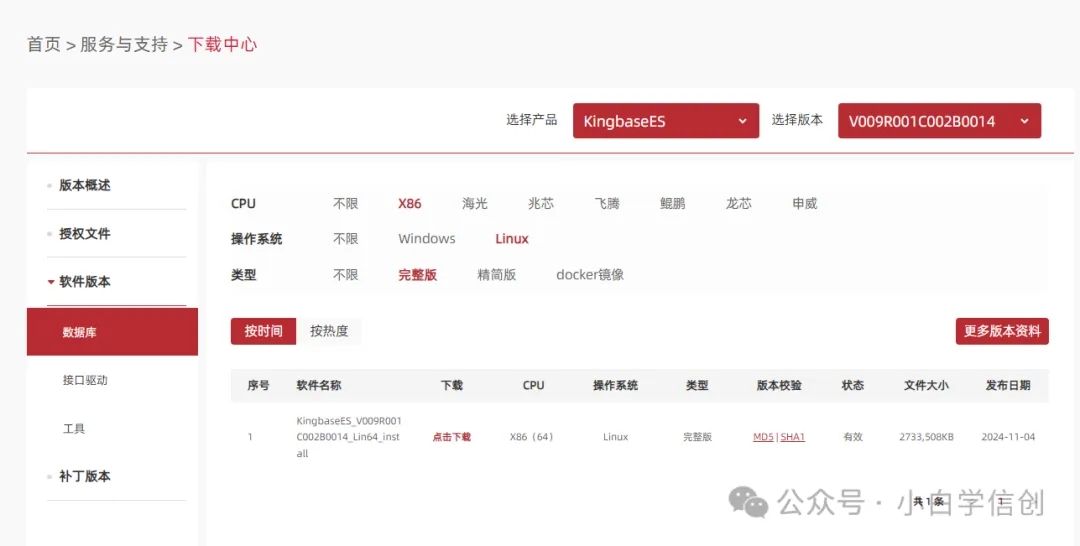Select 飞腾 CPU filter
Image resolution: width=1080 pixels, height=546 pixels.
click(607, 204)
